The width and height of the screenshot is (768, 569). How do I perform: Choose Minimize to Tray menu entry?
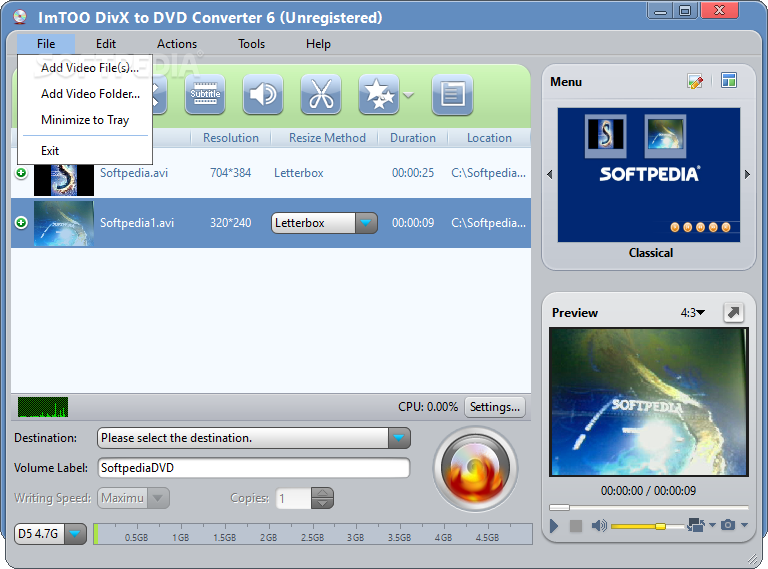pyautogui.click(x=85, y=120)
